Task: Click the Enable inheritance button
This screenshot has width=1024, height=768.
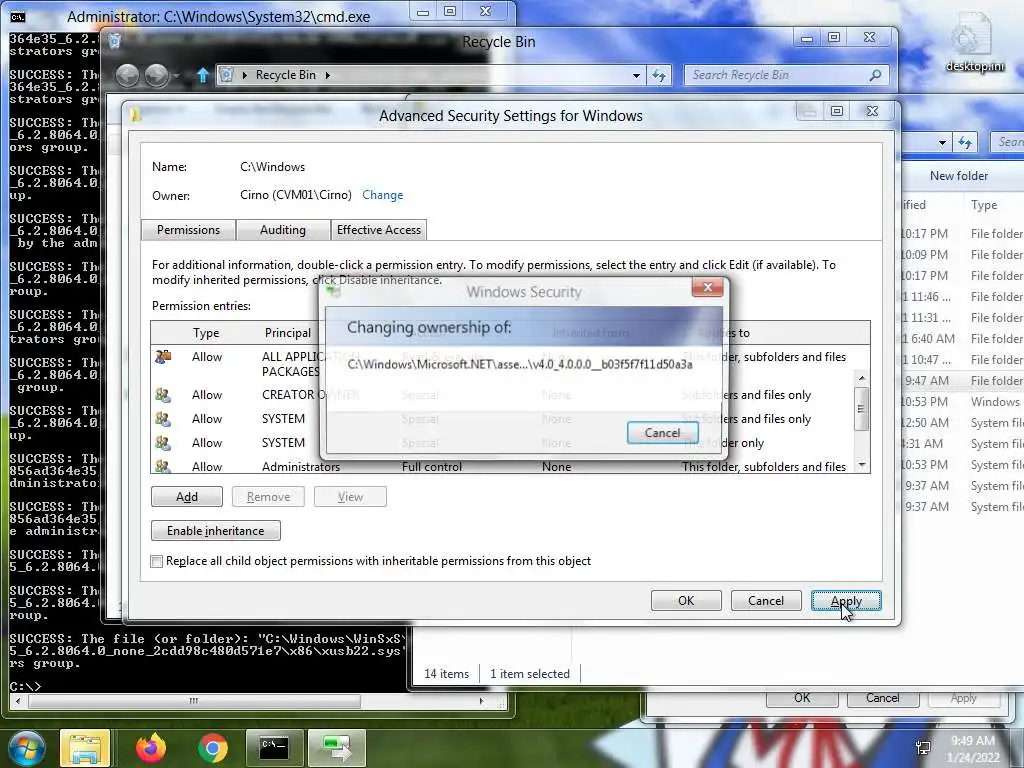Action: click(216, 531)
